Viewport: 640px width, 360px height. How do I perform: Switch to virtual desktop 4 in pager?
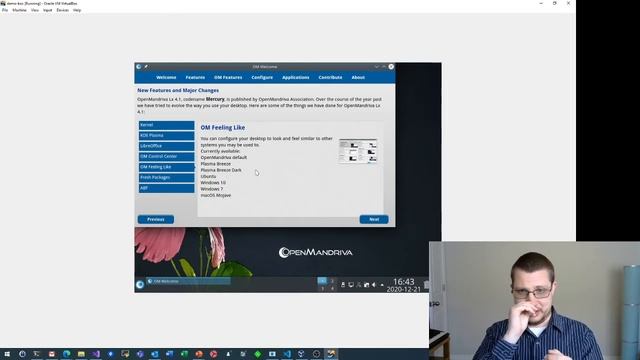coord(332,288)
